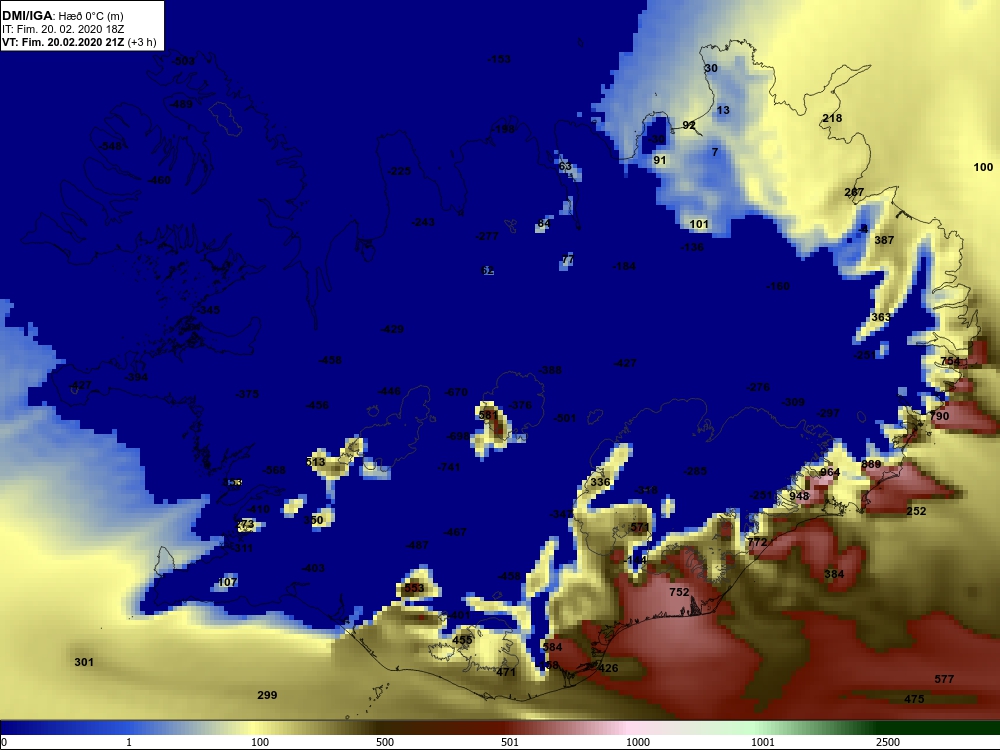Click the DMI/IGA title in legend box

click(x=27, y=16)
